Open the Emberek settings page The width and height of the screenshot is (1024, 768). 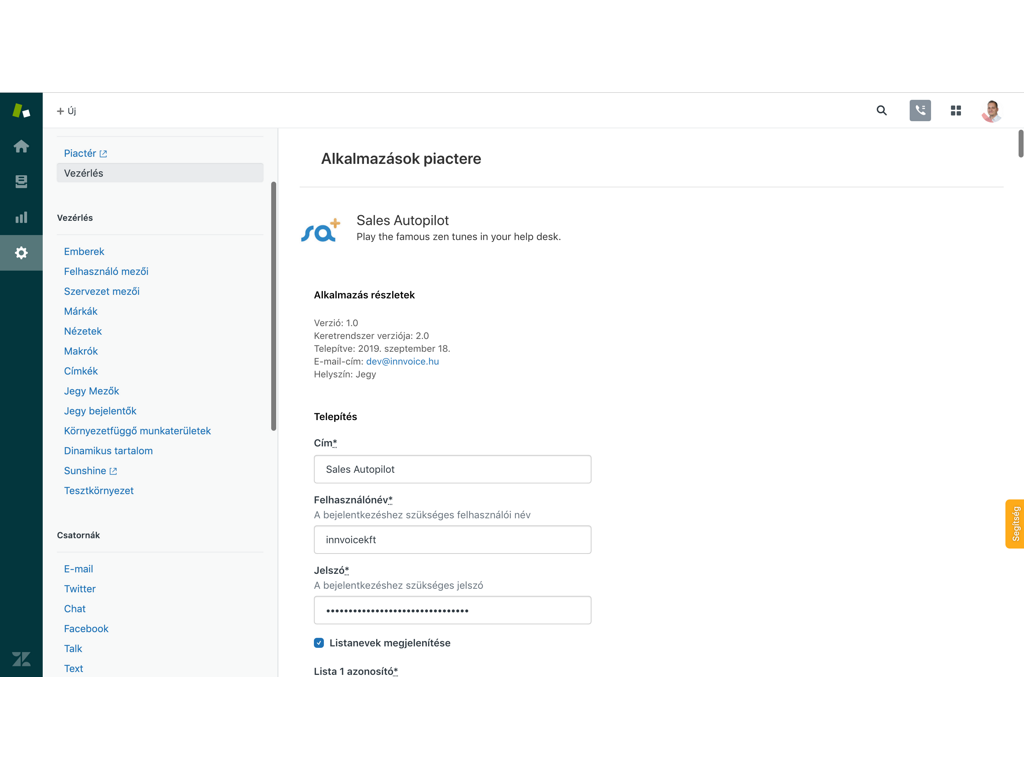point(84,251)
